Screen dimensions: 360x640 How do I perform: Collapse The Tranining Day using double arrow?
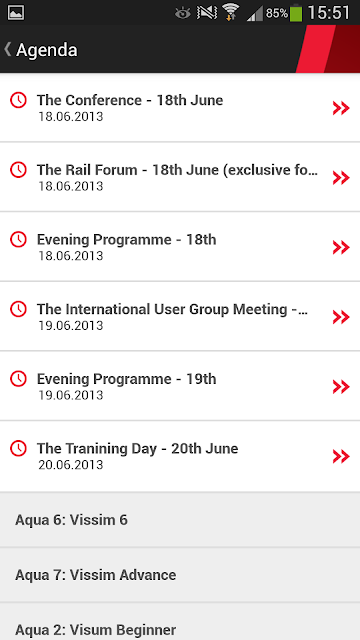click(341, 456)
